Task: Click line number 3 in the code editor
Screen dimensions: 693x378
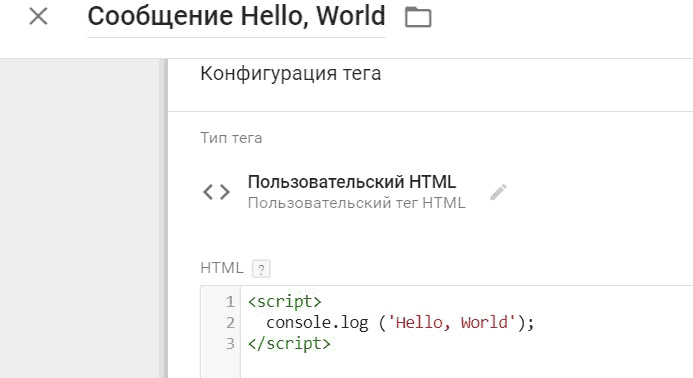Action: coord(230,344)
